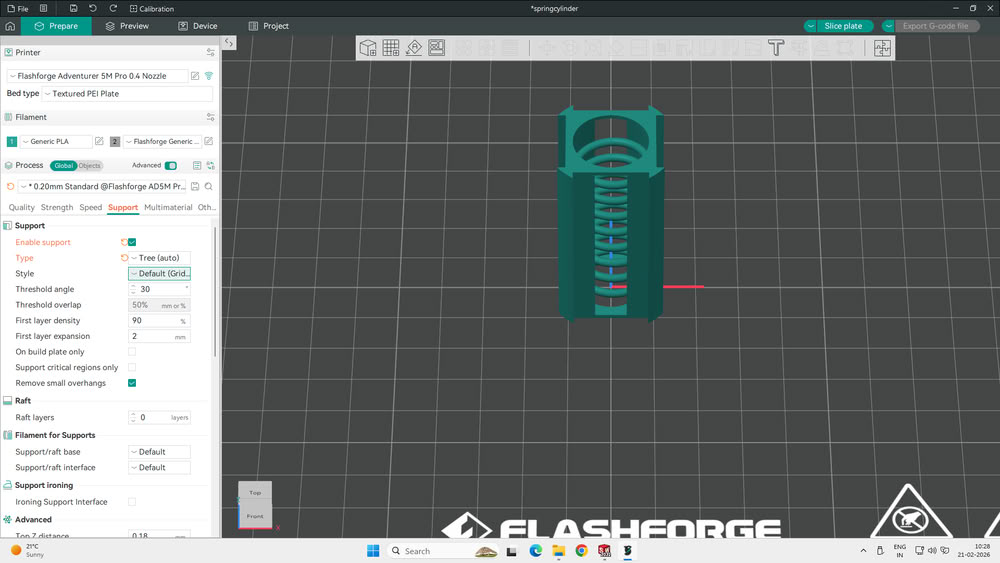Open the Multimaterial settings tab
The width and height of the screenshot is (1000, 563).
(x=168, y=207)
